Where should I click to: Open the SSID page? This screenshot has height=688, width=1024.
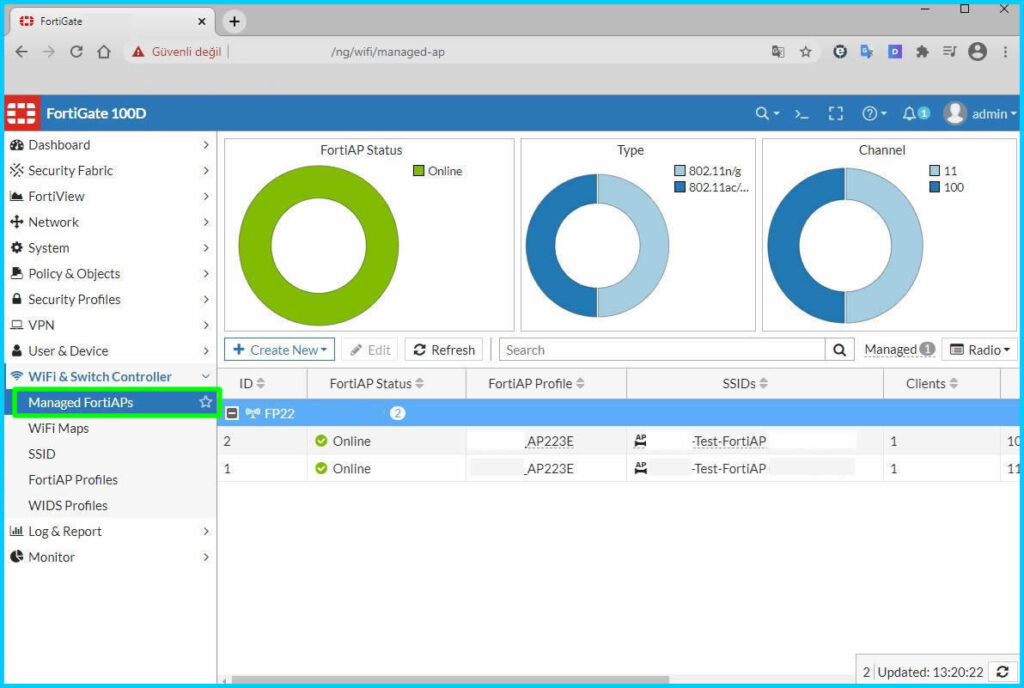(x=42, y=454)
